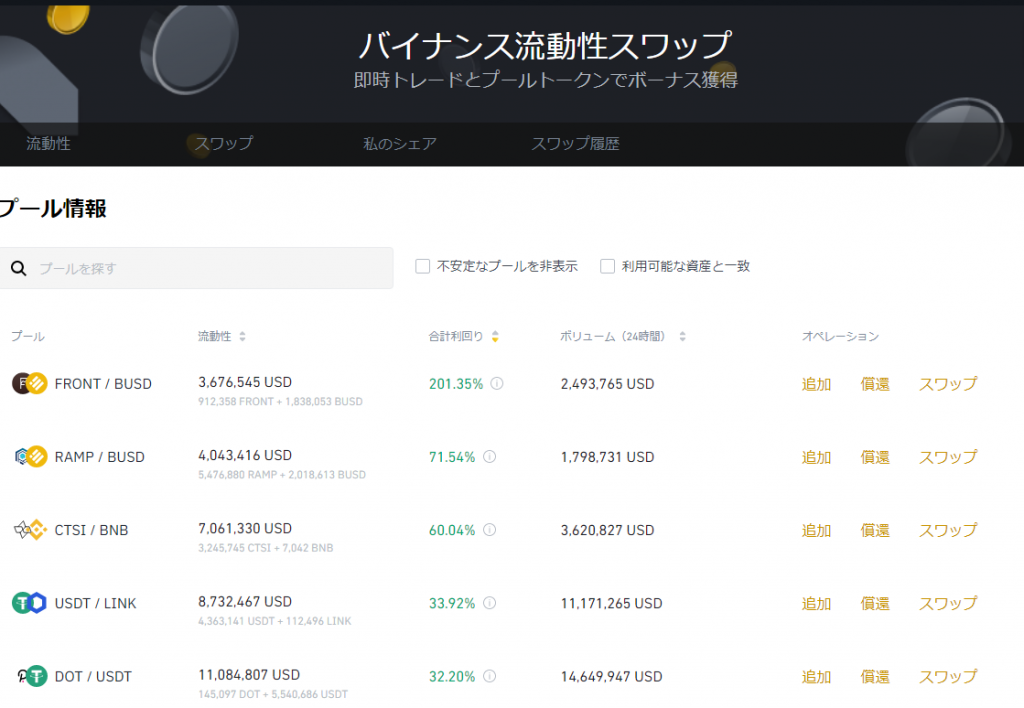Image resolution: width=1024 pixels, height=708 pixels.
Task: Focus the プールを探す search field
Action: 196,268
